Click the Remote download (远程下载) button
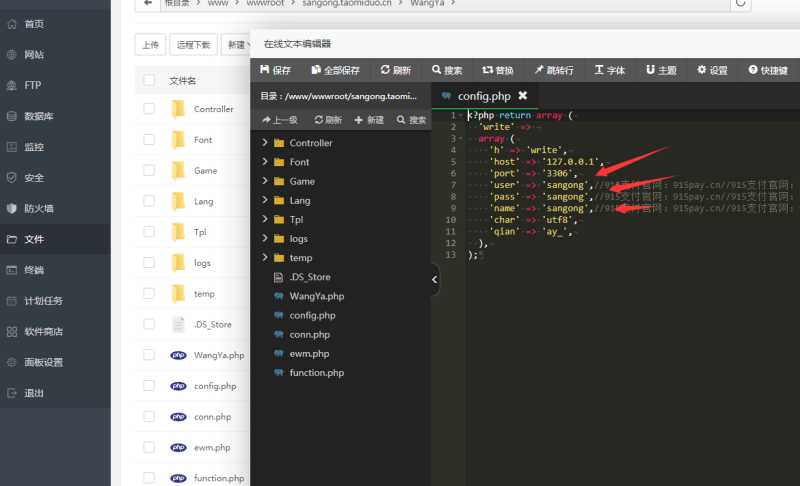800x486 pixels. pos(193,45)
